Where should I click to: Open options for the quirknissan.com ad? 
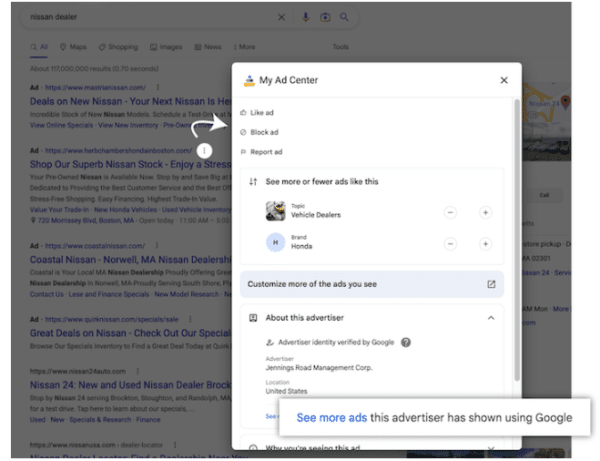point(190,319)
